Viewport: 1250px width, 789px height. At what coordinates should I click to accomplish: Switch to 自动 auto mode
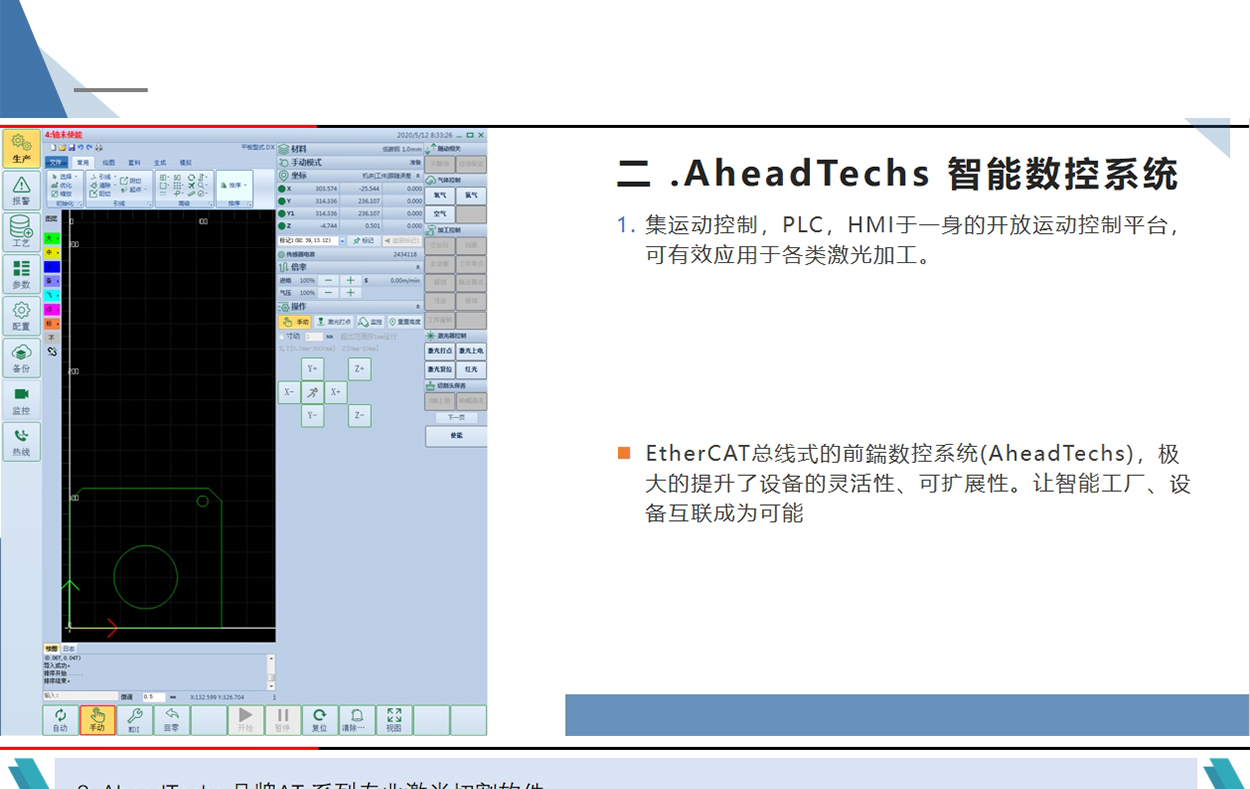click(60, 720)
